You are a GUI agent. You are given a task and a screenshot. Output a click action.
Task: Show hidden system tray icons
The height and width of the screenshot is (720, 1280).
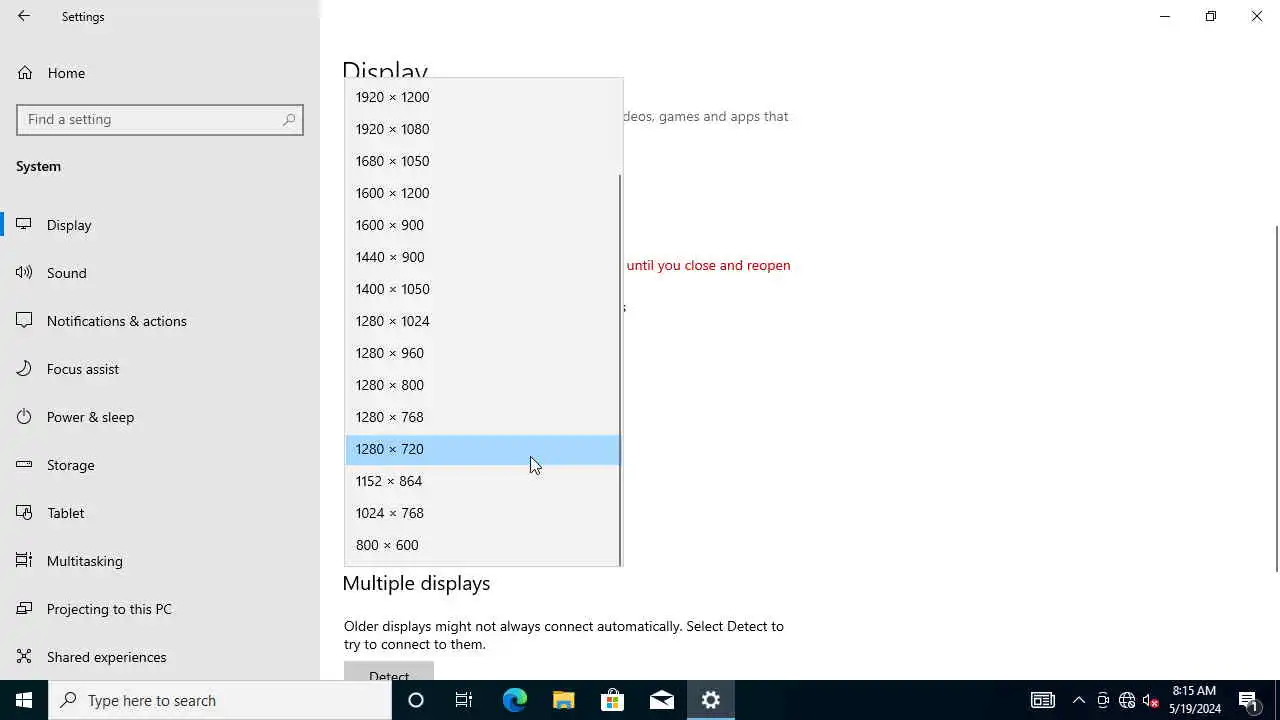[1078, 700]
